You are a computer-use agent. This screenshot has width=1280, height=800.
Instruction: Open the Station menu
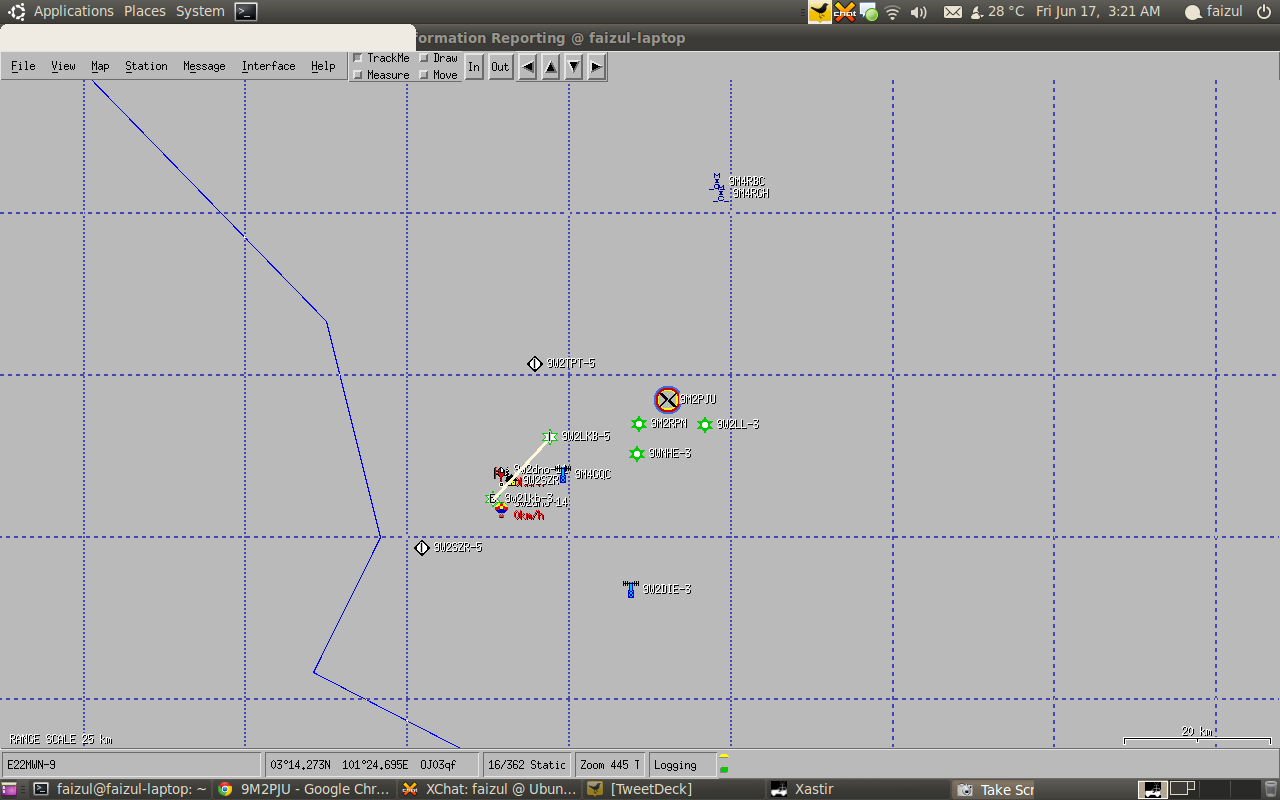point(146,66)
